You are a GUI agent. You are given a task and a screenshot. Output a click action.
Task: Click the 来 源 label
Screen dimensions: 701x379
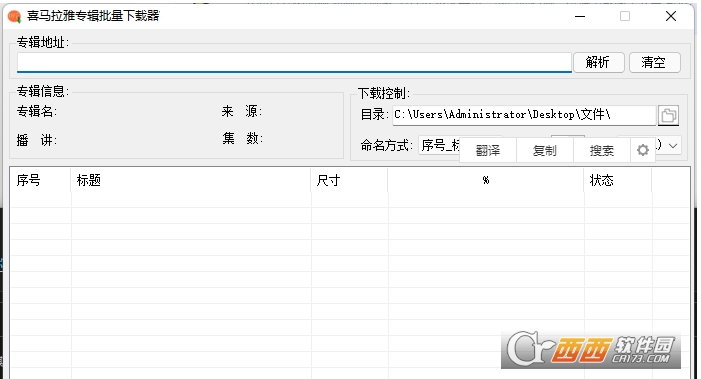pos(242,111)
